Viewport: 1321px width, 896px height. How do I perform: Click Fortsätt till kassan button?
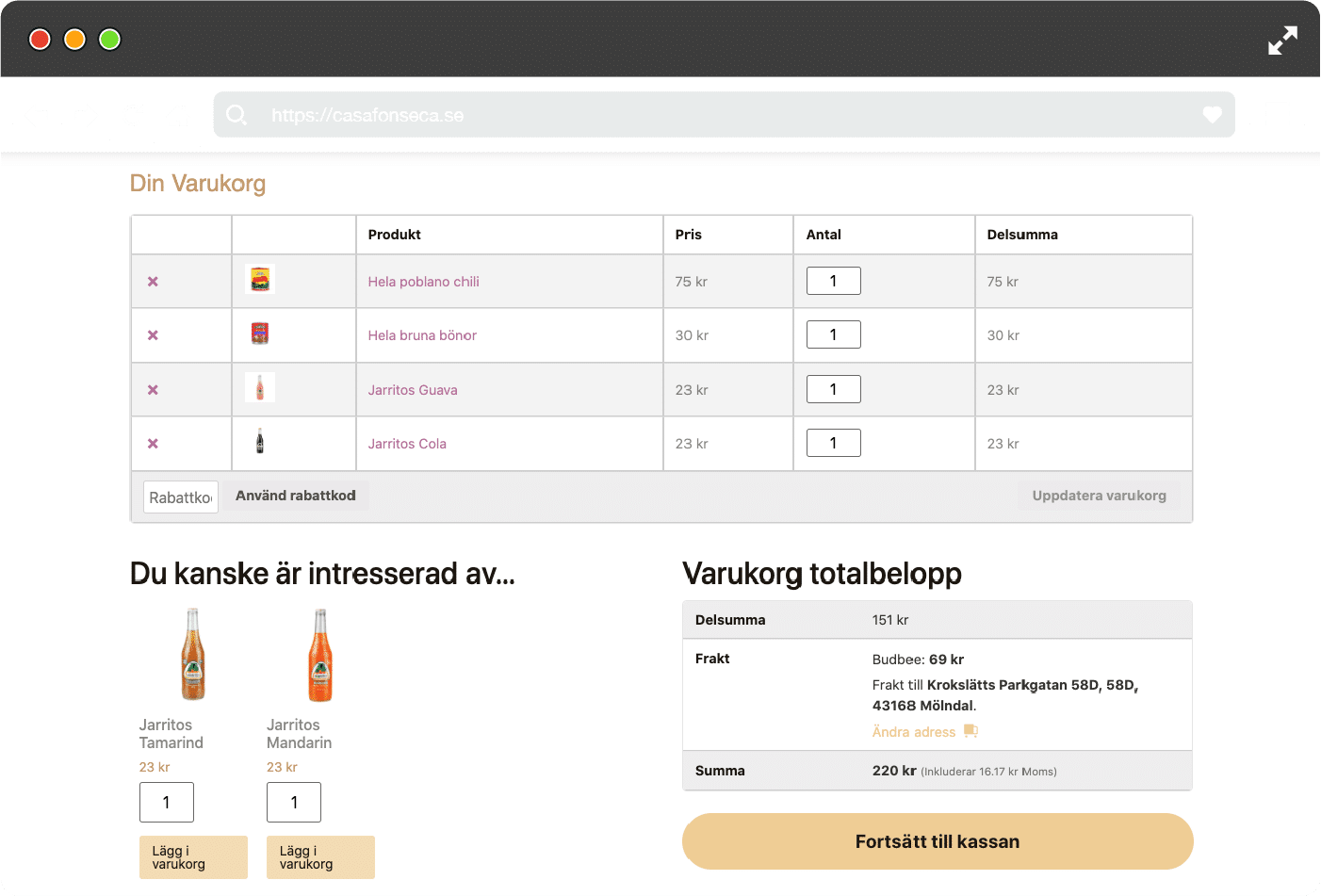click(x=938, y=841)
